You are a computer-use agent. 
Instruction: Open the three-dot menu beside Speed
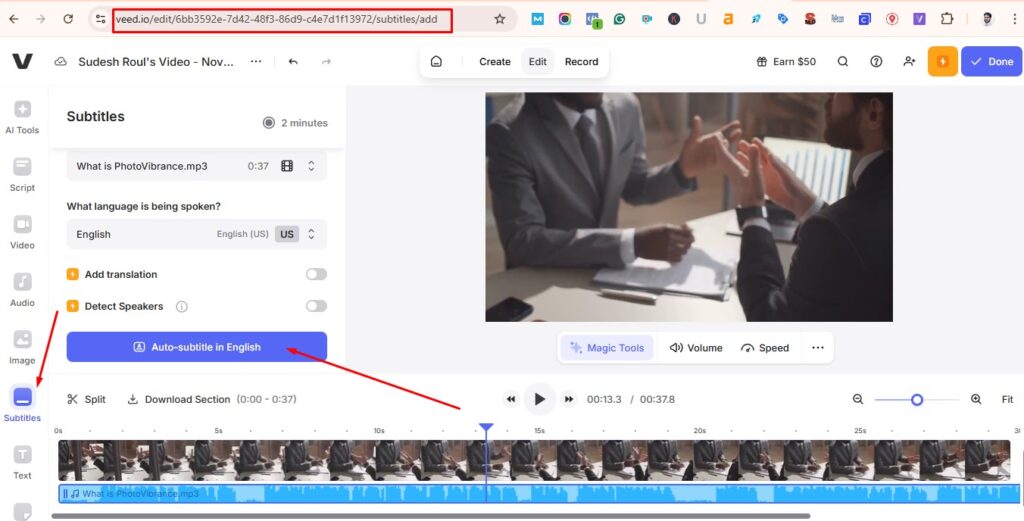[x=818, y=348]
